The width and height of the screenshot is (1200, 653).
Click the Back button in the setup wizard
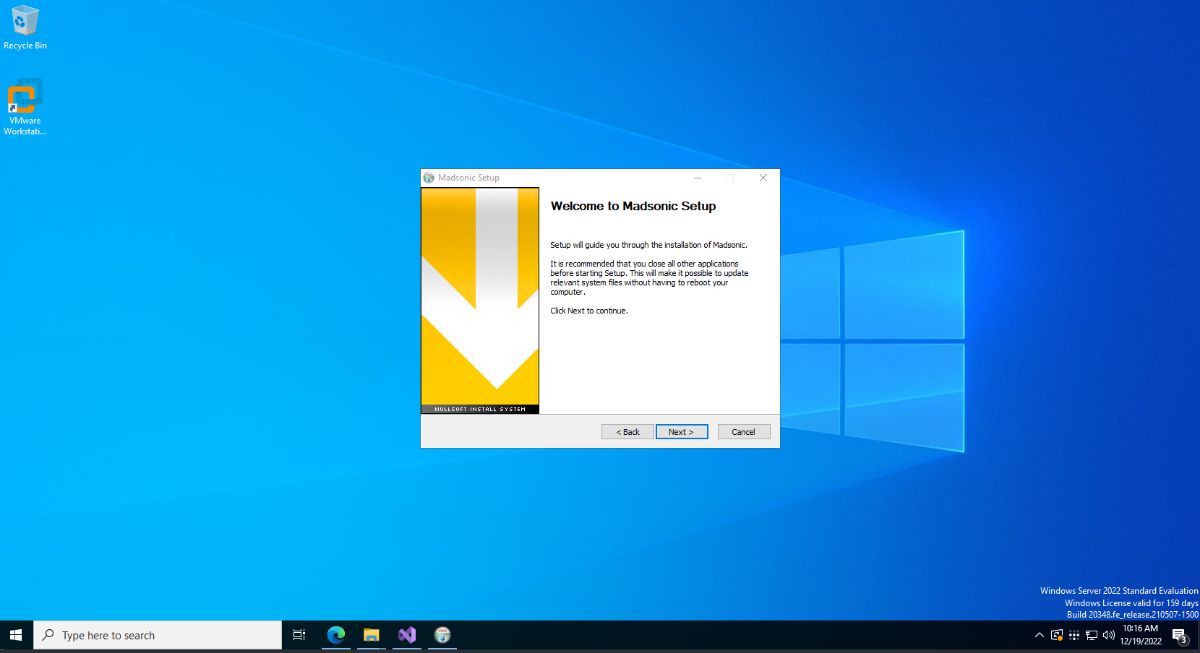625,431
